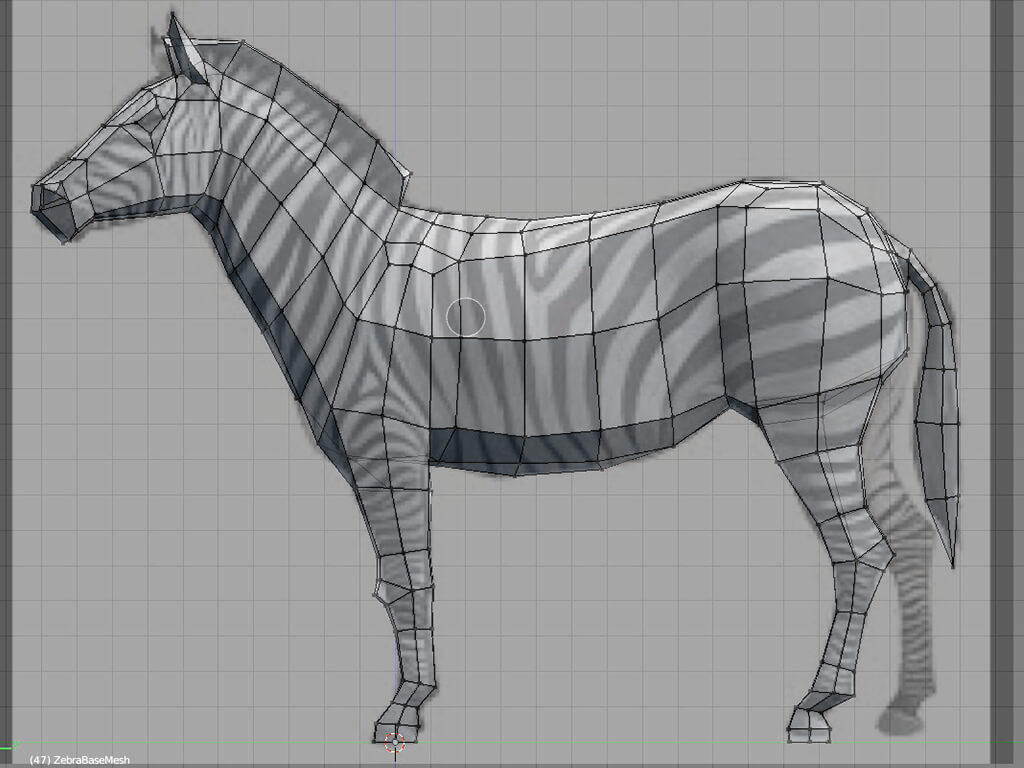Screen dimensions: 1024x768
Task: Pick the vertex at the mane's lower end
Action: 408,175
